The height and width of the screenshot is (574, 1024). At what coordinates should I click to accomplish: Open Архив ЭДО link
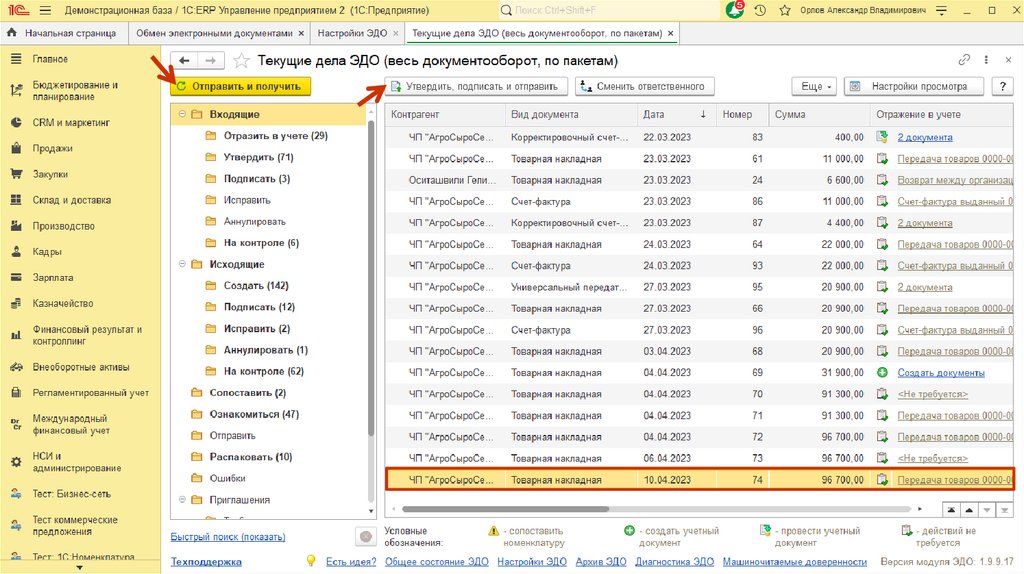pos(599,562)
